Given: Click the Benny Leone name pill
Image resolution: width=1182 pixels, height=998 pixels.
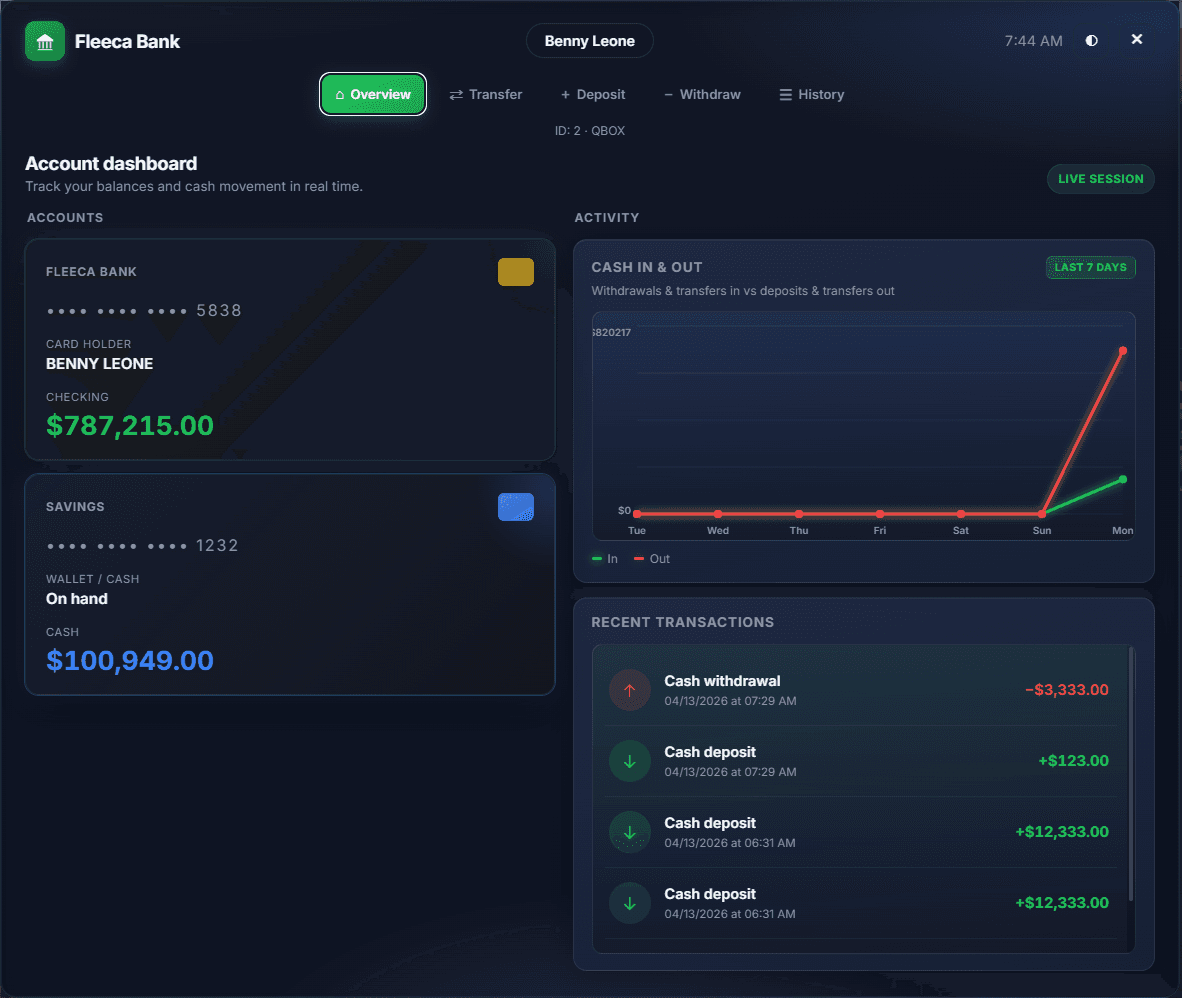Looking at the screenshot, I should pos(589,41).
